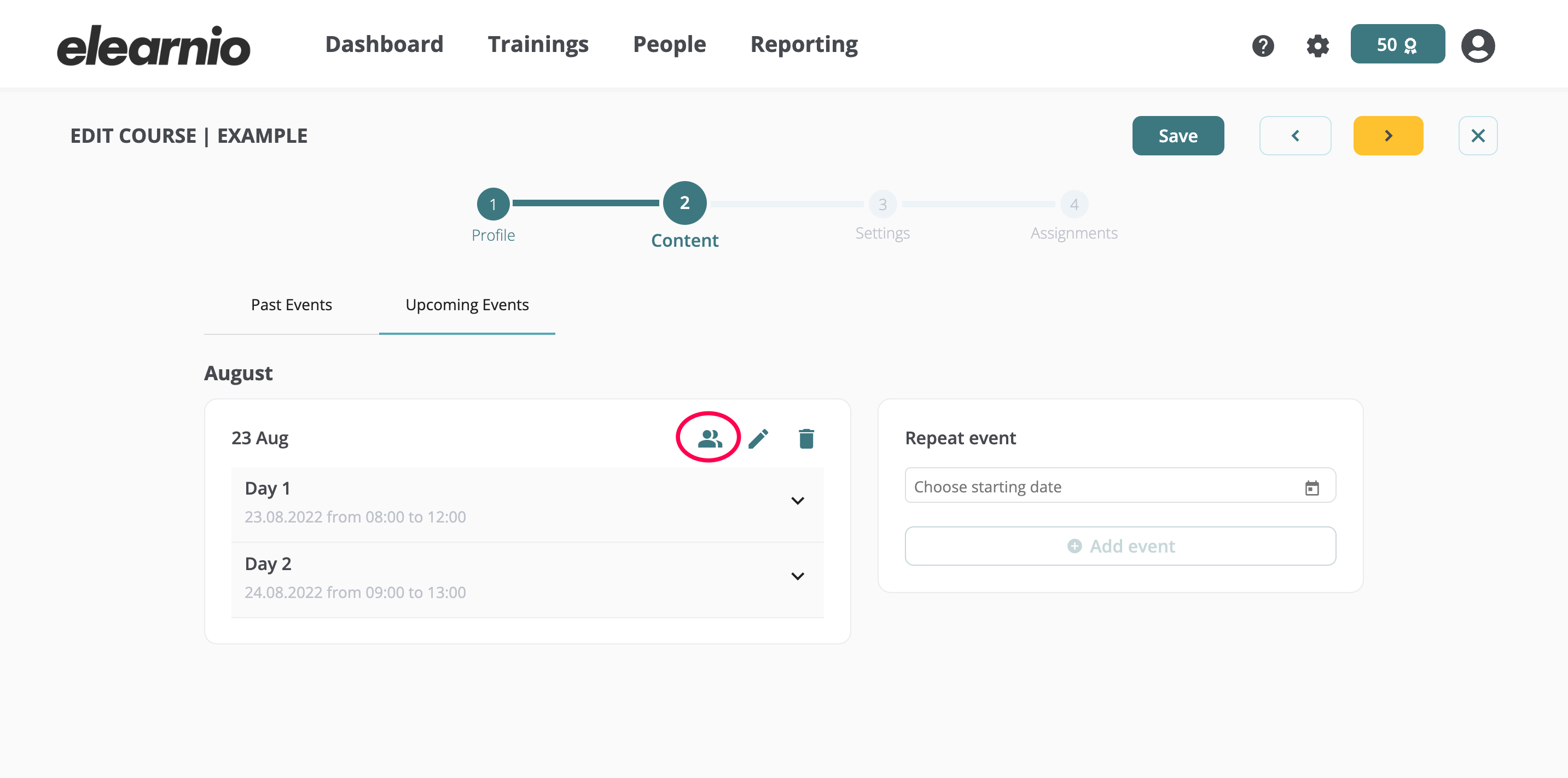Open the People menu

click(x=670, y=44)
